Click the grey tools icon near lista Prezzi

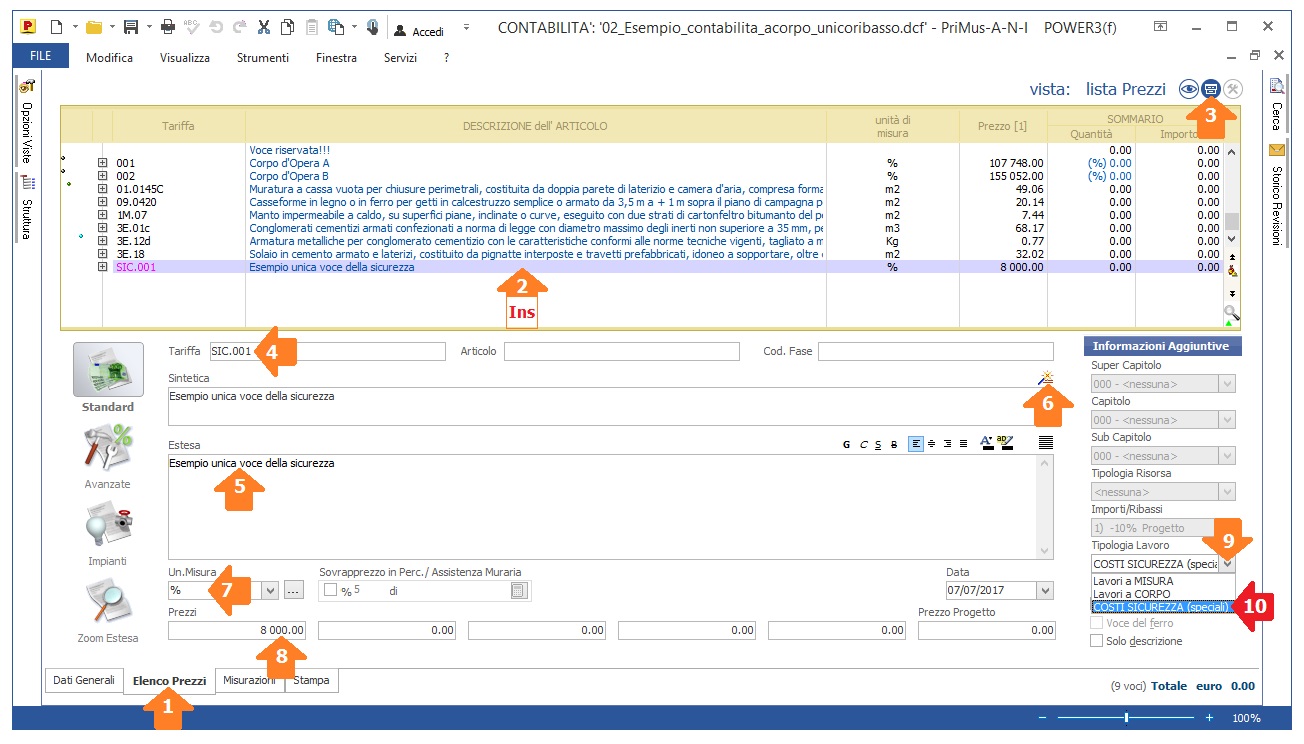[x=1233, y=89]
